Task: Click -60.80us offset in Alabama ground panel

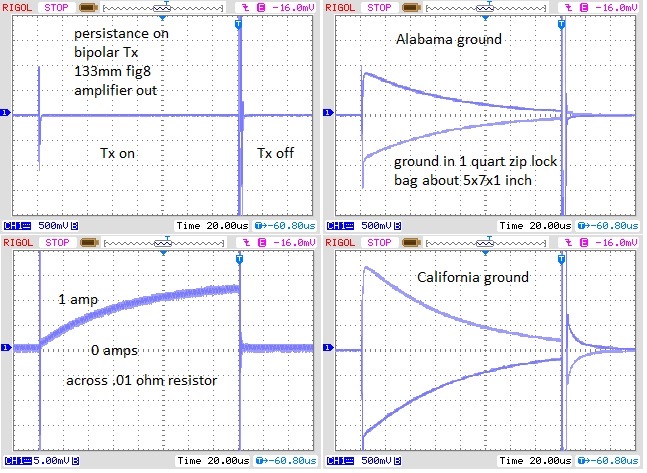Action: pos(608,226)
